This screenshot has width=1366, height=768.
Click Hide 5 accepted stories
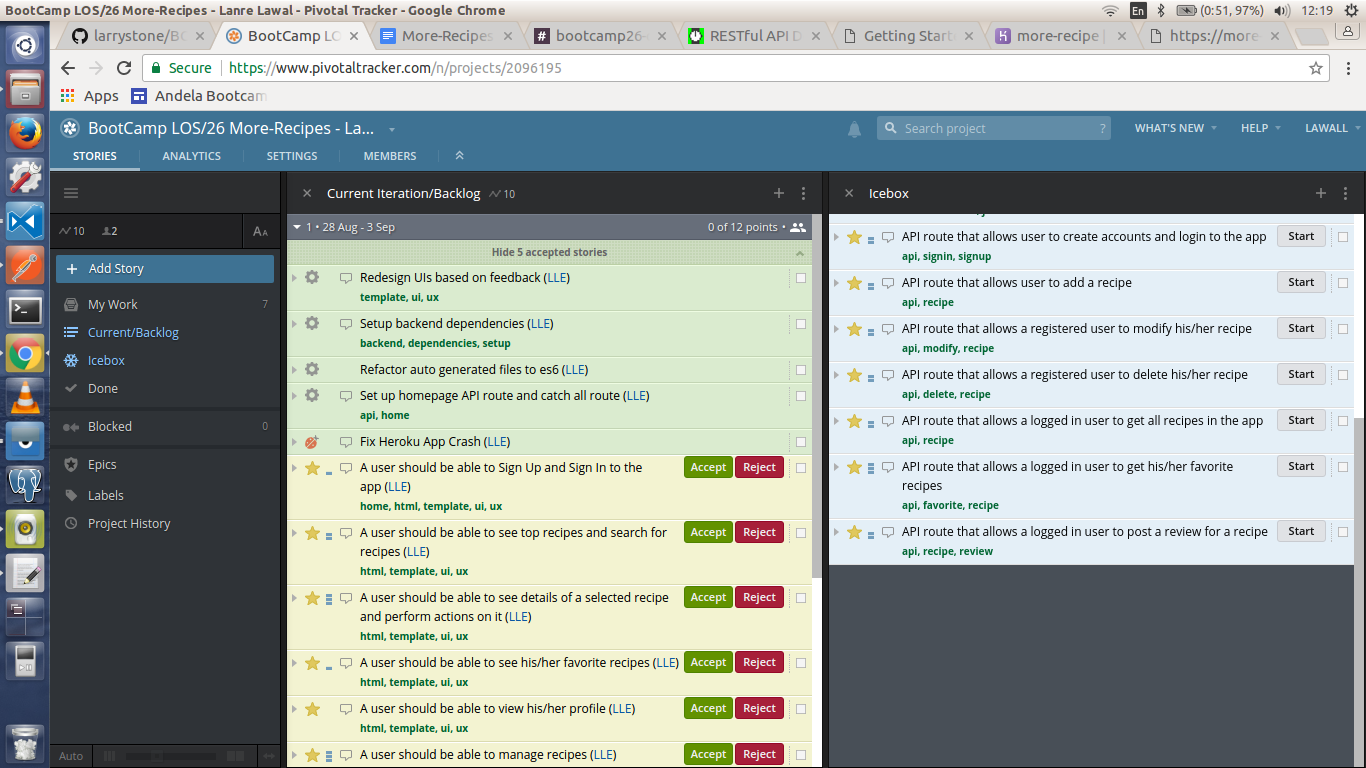(549, 252)
